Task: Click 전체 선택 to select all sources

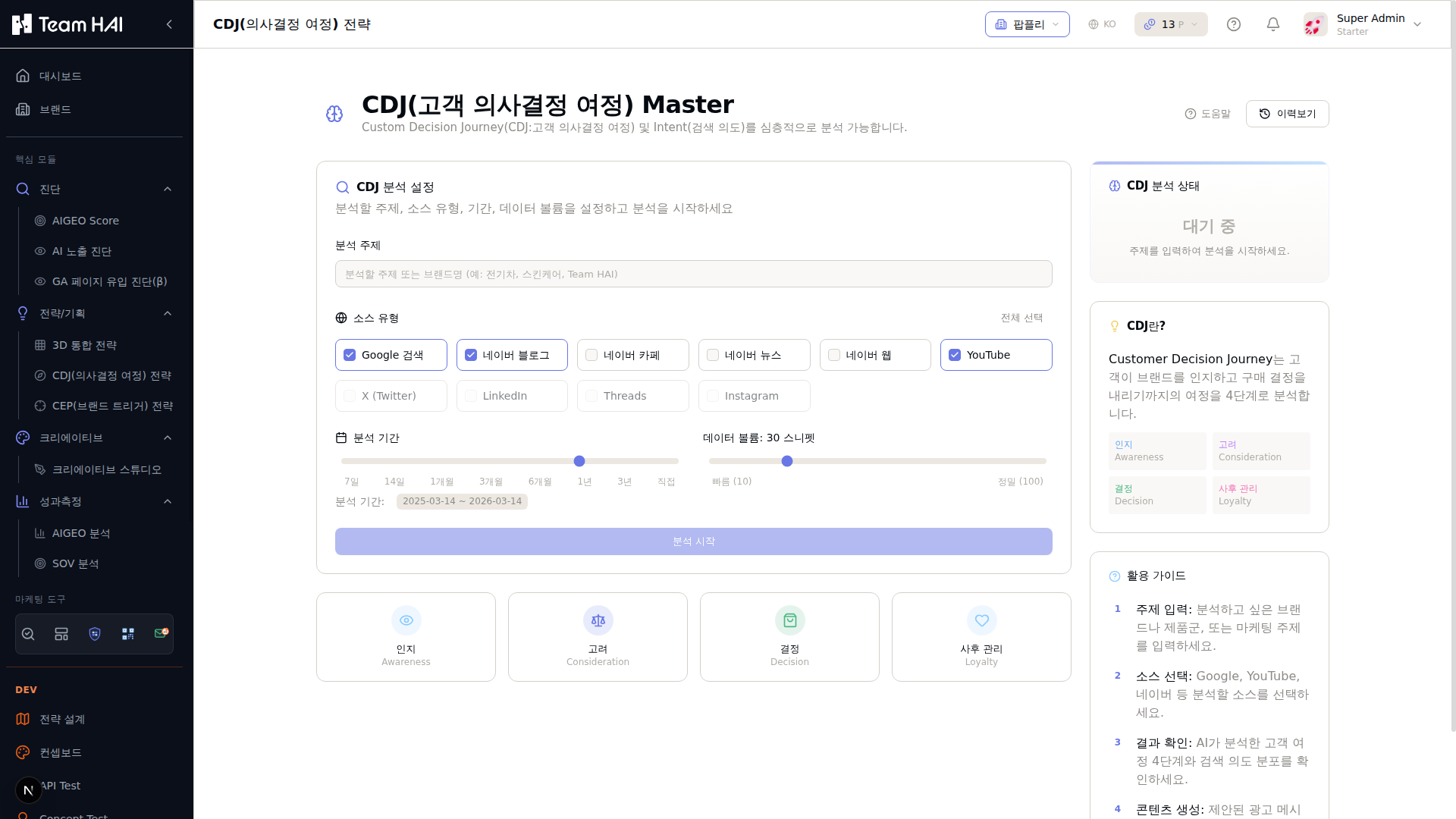Action: pos(1021,318)
